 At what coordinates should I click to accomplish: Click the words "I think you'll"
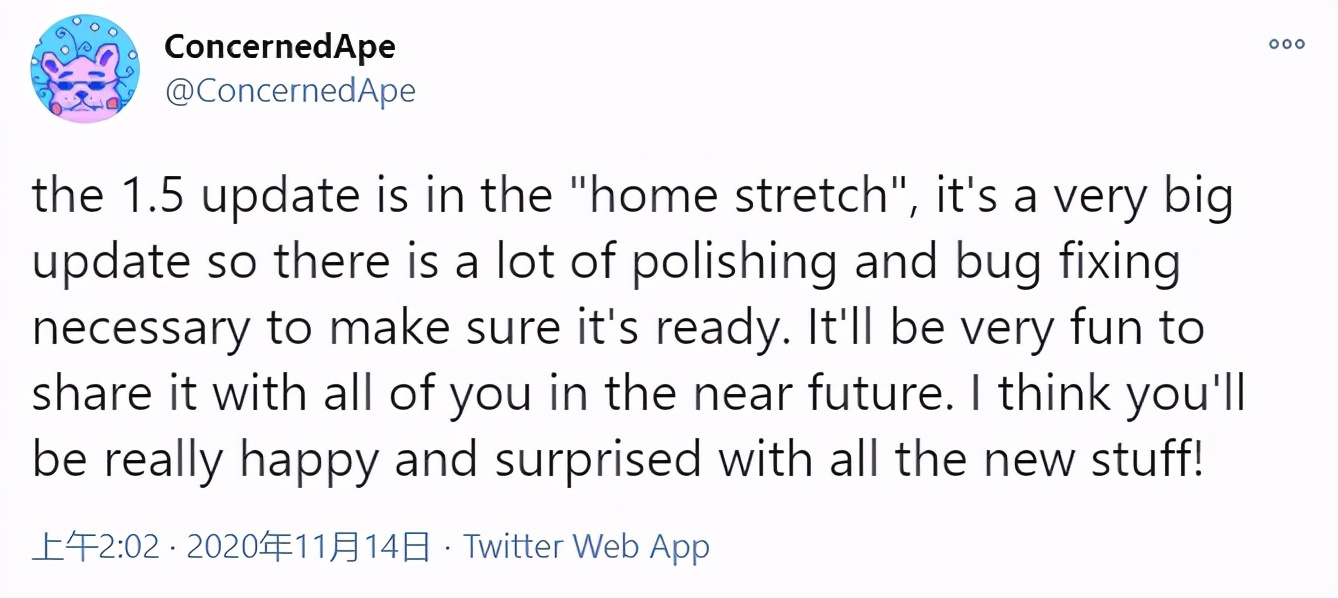pyautogui.click(x=1107, y=395)
